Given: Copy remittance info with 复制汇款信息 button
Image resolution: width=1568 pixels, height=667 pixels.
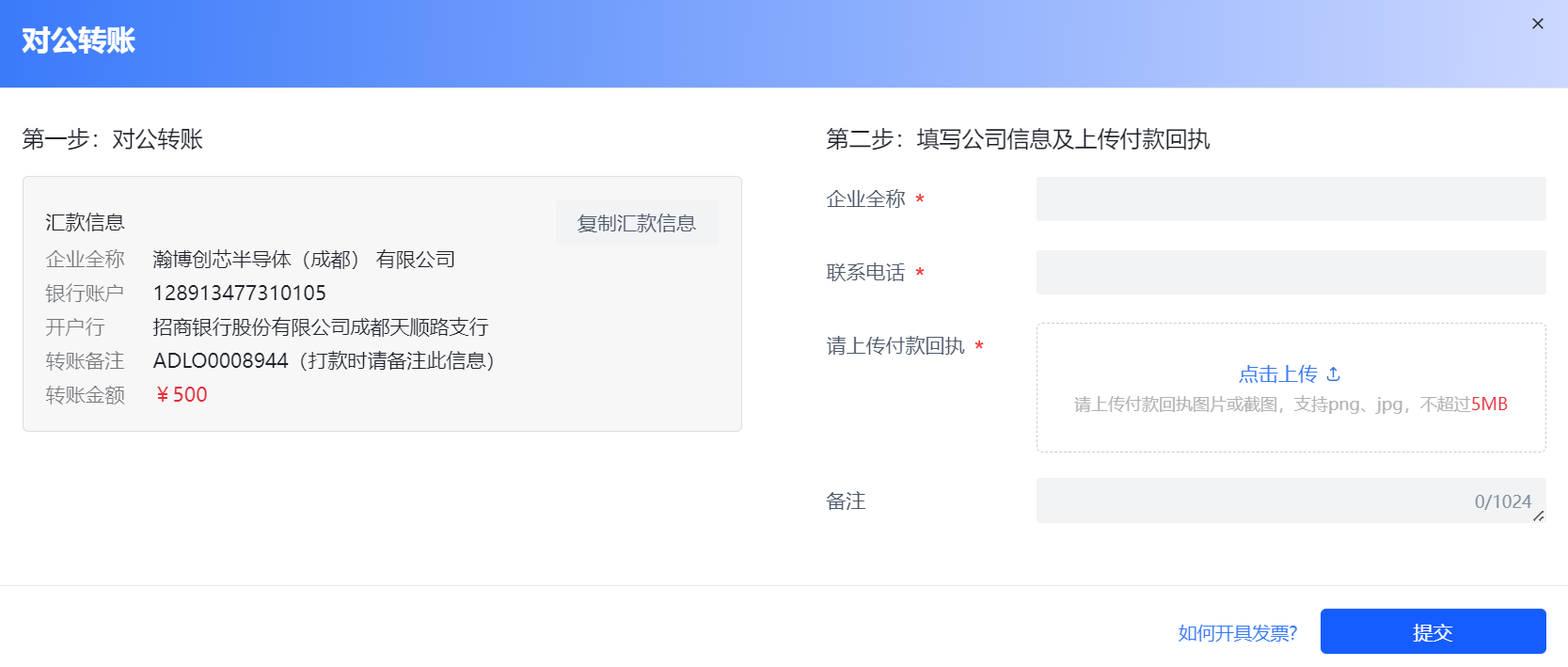Looking at the screenshot, I should click(x=637, y=223).
